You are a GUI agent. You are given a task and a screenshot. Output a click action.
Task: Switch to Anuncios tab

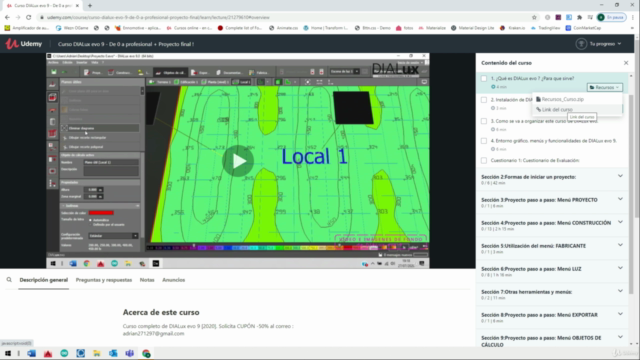tap(173, 280)
